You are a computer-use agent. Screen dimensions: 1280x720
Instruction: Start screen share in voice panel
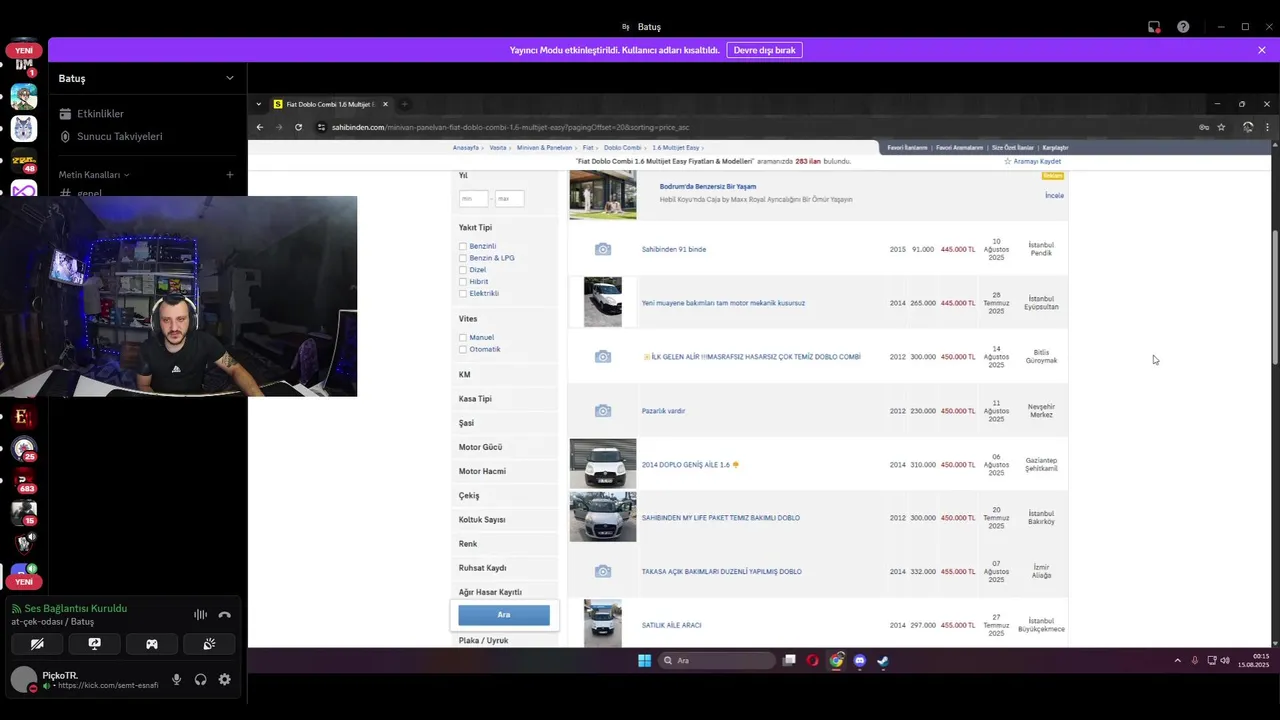click(x=94, y=644)
